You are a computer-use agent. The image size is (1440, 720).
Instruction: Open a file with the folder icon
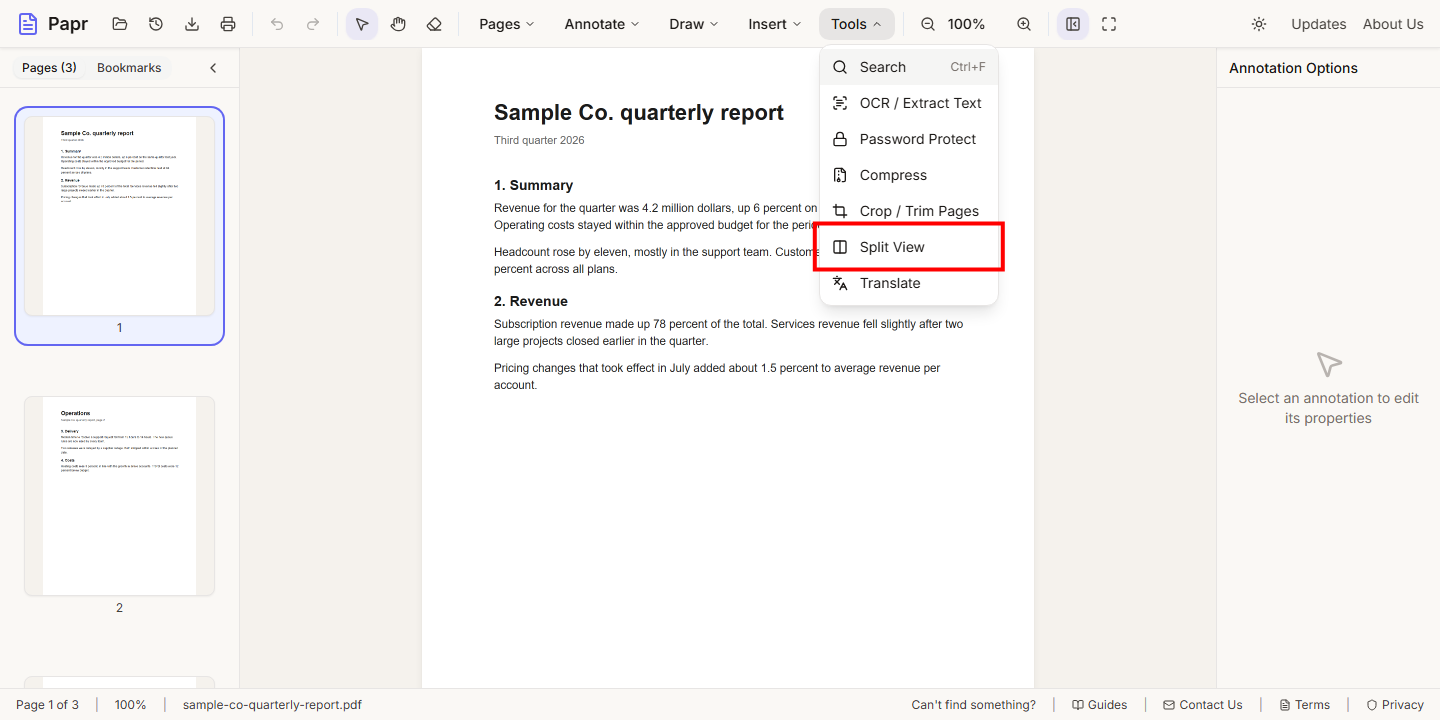click(x=120, y=24)
